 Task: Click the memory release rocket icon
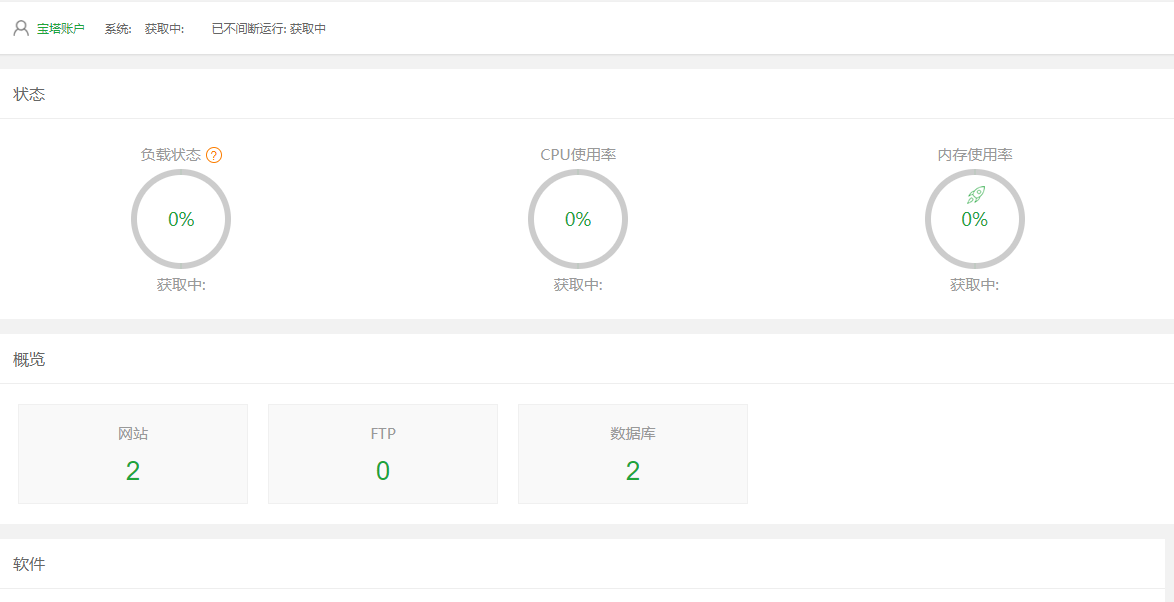pyautogui.click(x=975, y=195)
